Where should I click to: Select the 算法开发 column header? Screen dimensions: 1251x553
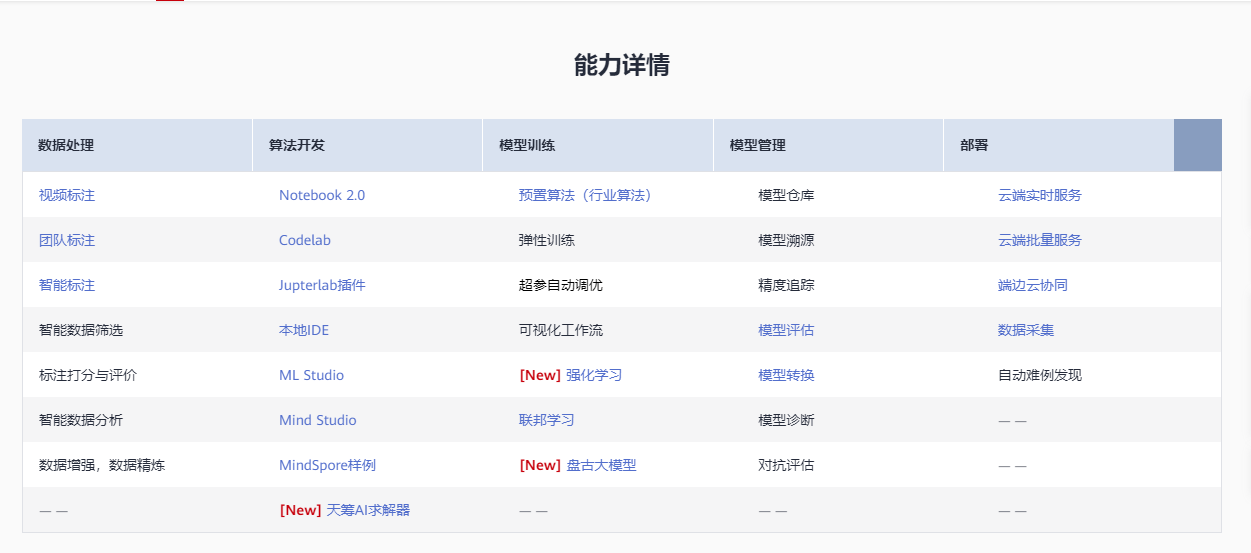point(367,145)
